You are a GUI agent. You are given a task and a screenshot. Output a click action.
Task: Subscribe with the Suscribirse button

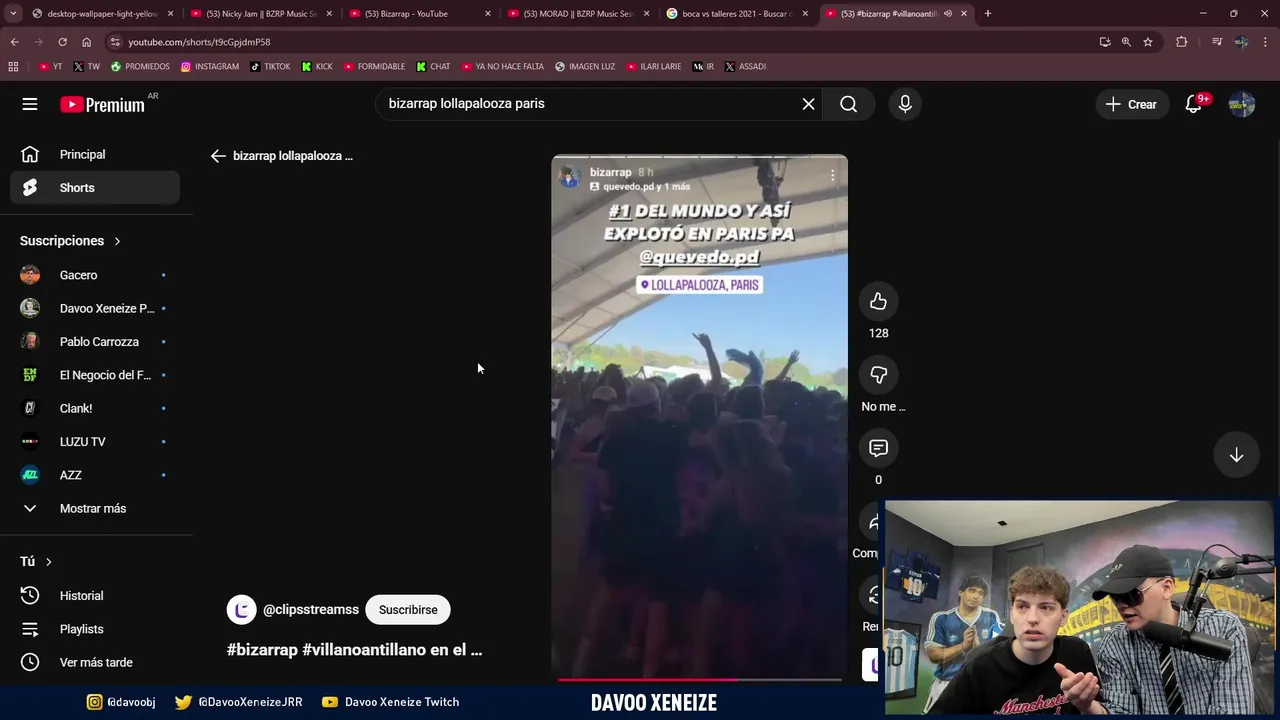(x=408, y=610)
